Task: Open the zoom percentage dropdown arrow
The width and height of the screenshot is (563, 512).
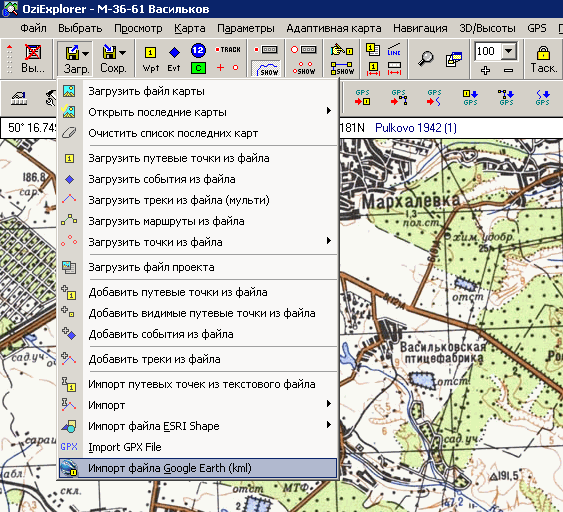Action: 508,51
